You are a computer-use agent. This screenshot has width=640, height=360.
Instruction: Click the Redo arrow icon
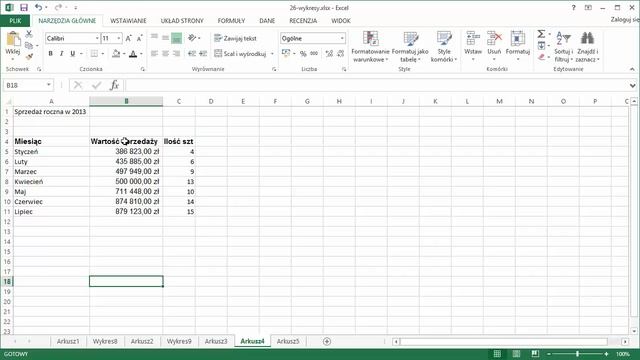[x=58, y=7]
